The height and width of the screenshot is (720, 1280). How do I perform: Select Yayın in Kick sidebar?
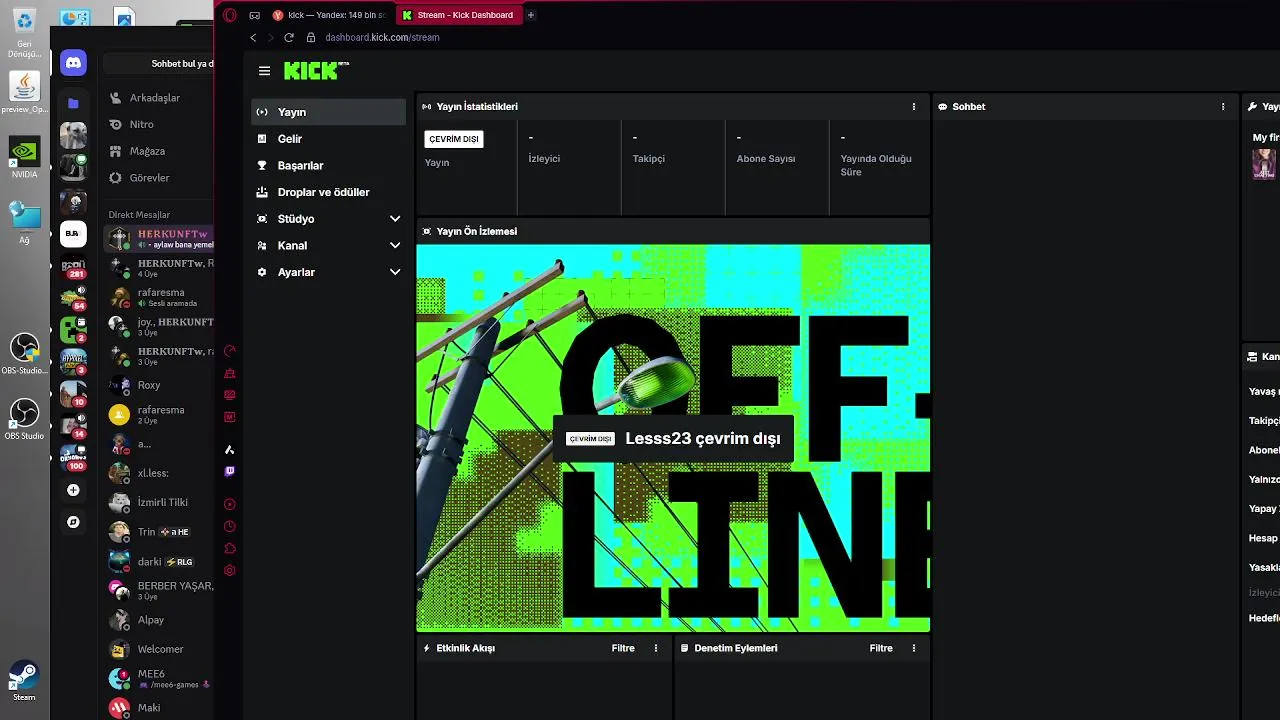(x=328, y=112)
